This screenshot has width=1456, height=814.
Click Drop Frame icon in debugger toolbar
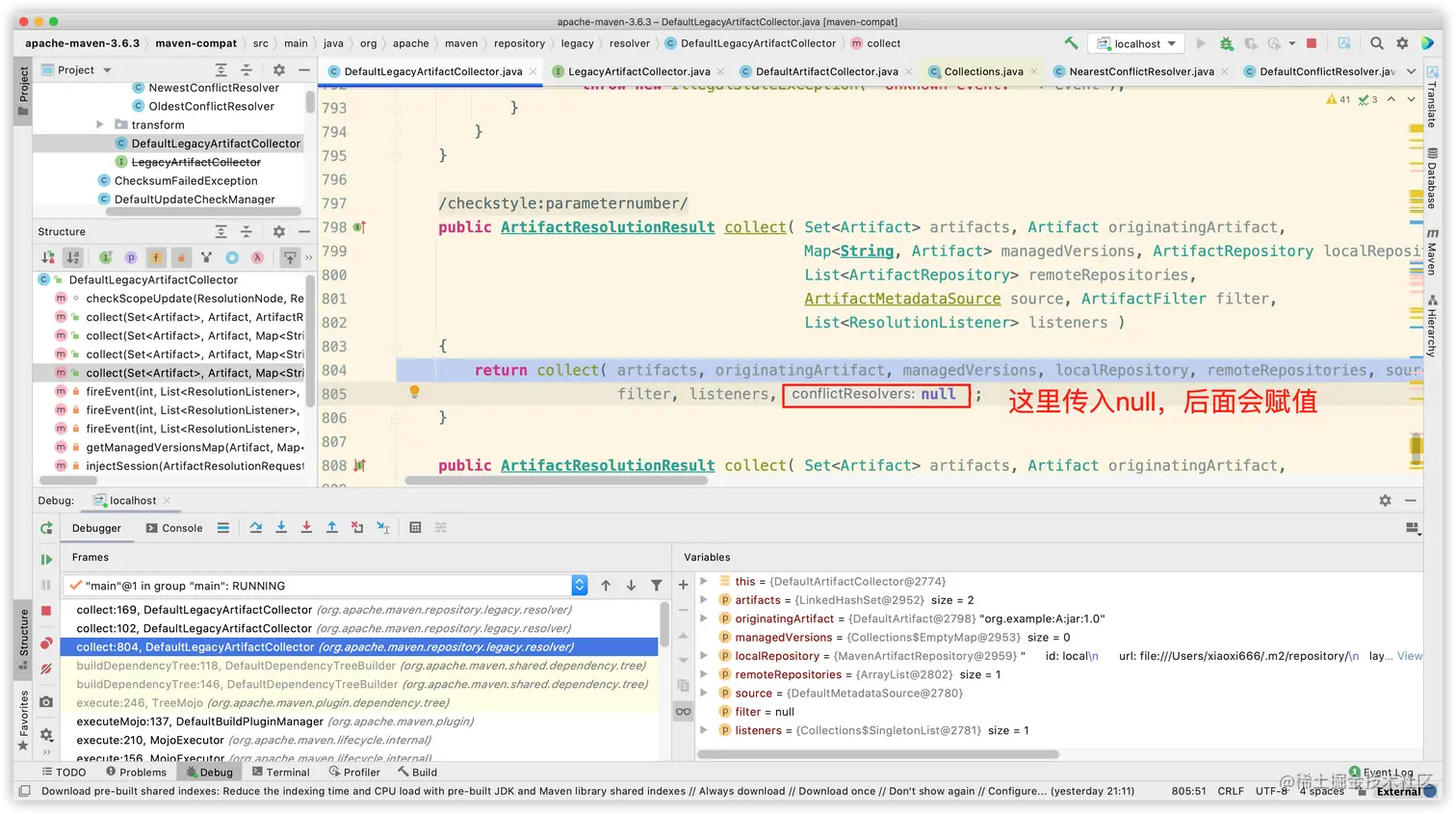tap(357, 528)
